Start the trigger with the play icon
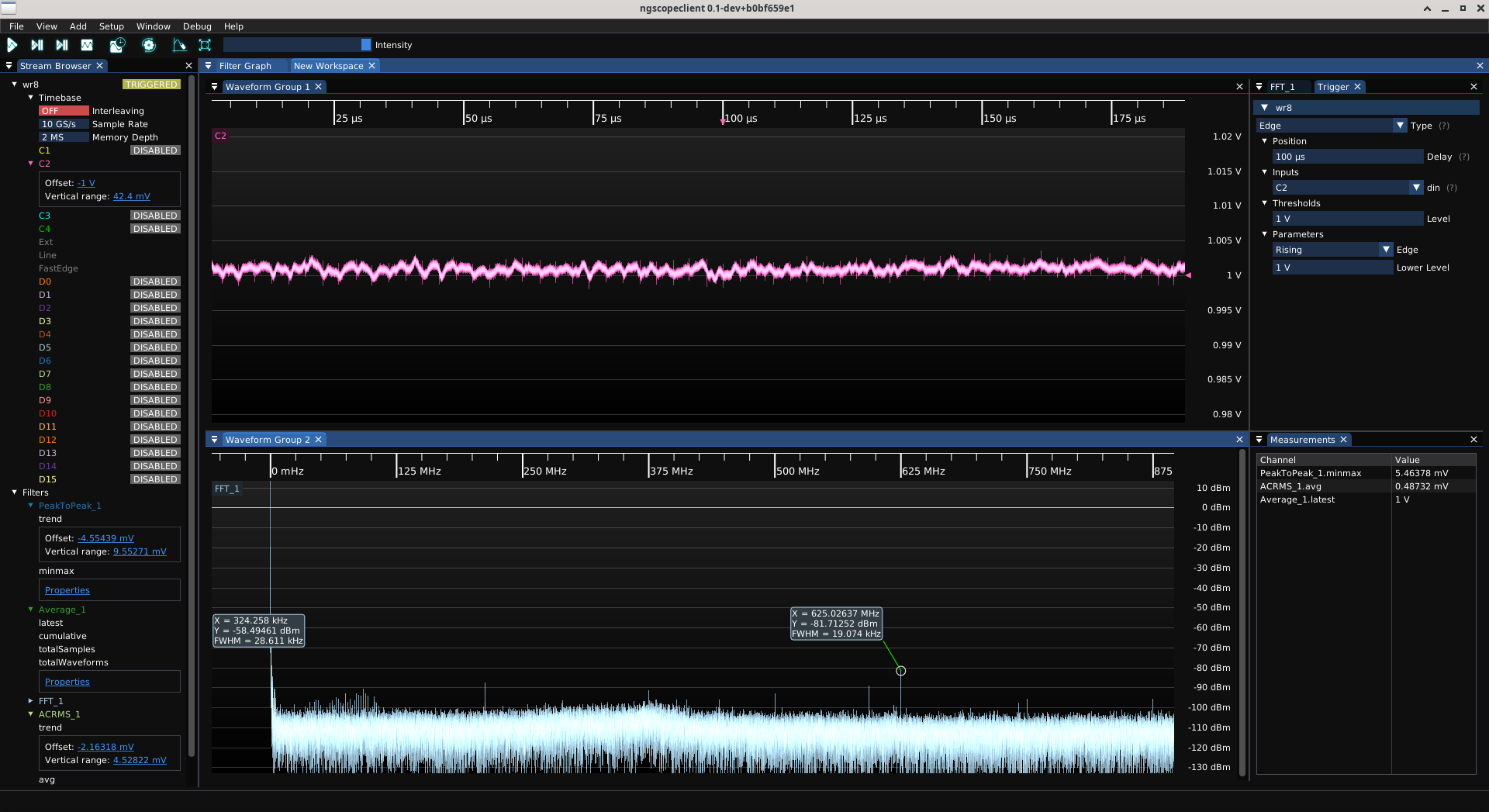Viewport: 1489px width, 812px height. [x=12, y=45]
